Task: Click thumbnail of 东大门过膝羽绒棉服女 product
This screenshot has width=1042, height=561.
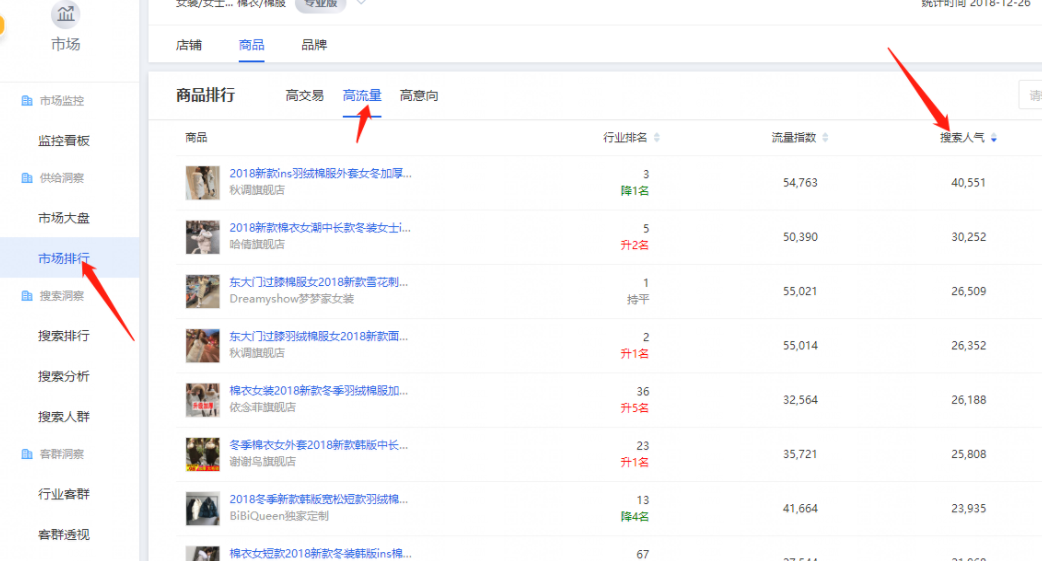Action: tap(203, 346)
